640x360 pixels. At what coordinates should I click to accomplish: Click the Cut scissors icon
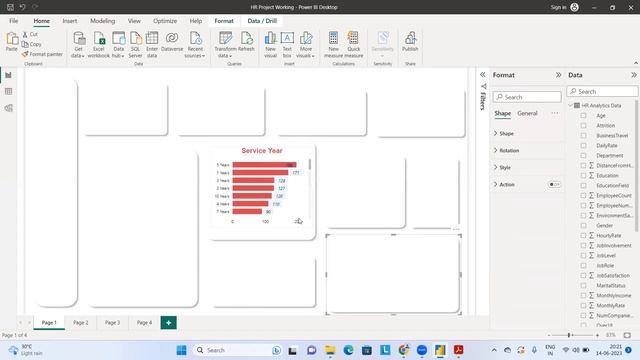(25, 35)
